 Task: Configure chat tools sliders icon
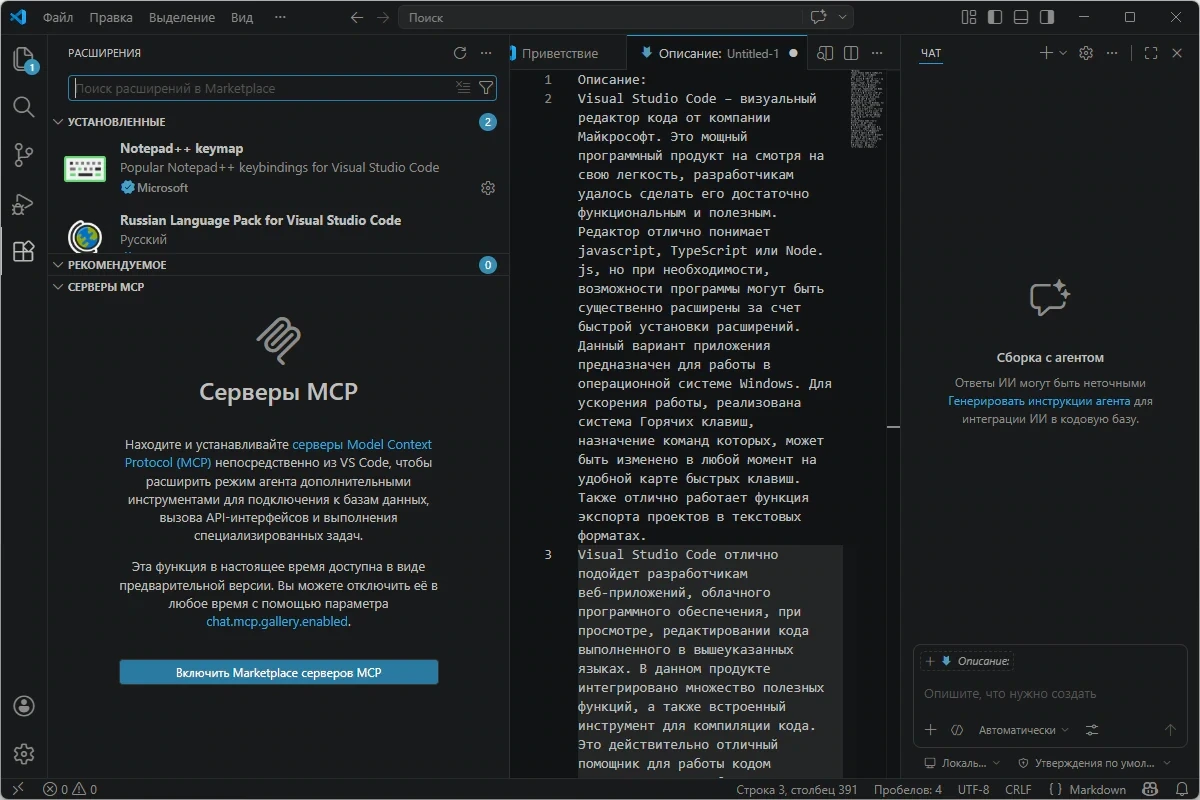point(1092,730)
